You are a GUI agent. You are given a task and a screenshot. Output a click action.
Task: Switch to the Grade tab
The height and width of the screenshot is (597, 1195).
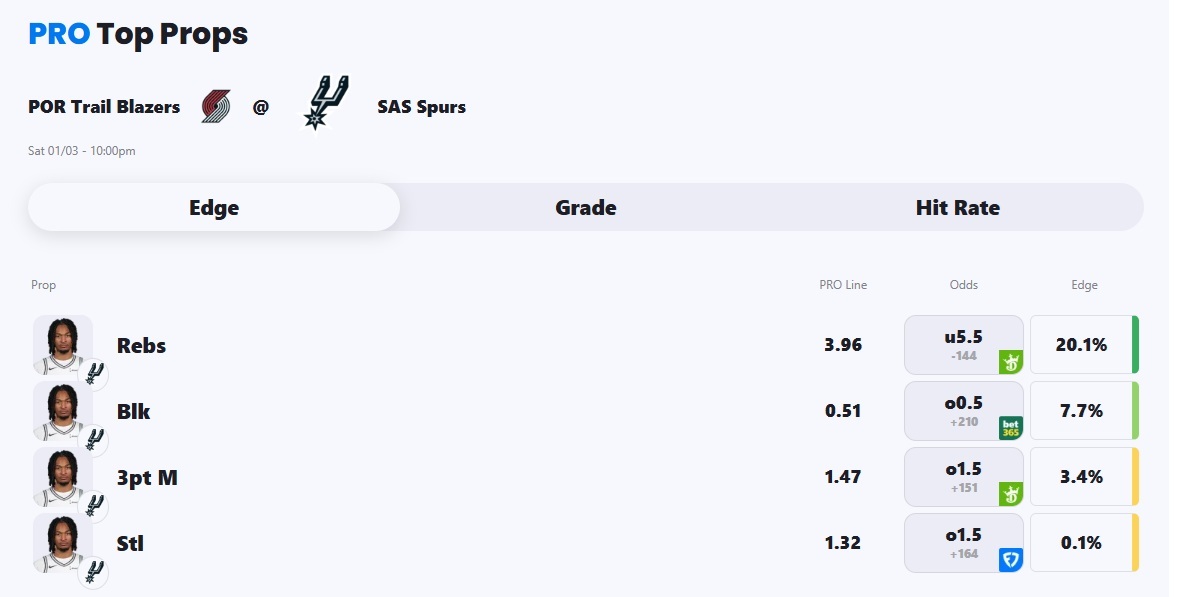tap(586, 208)
